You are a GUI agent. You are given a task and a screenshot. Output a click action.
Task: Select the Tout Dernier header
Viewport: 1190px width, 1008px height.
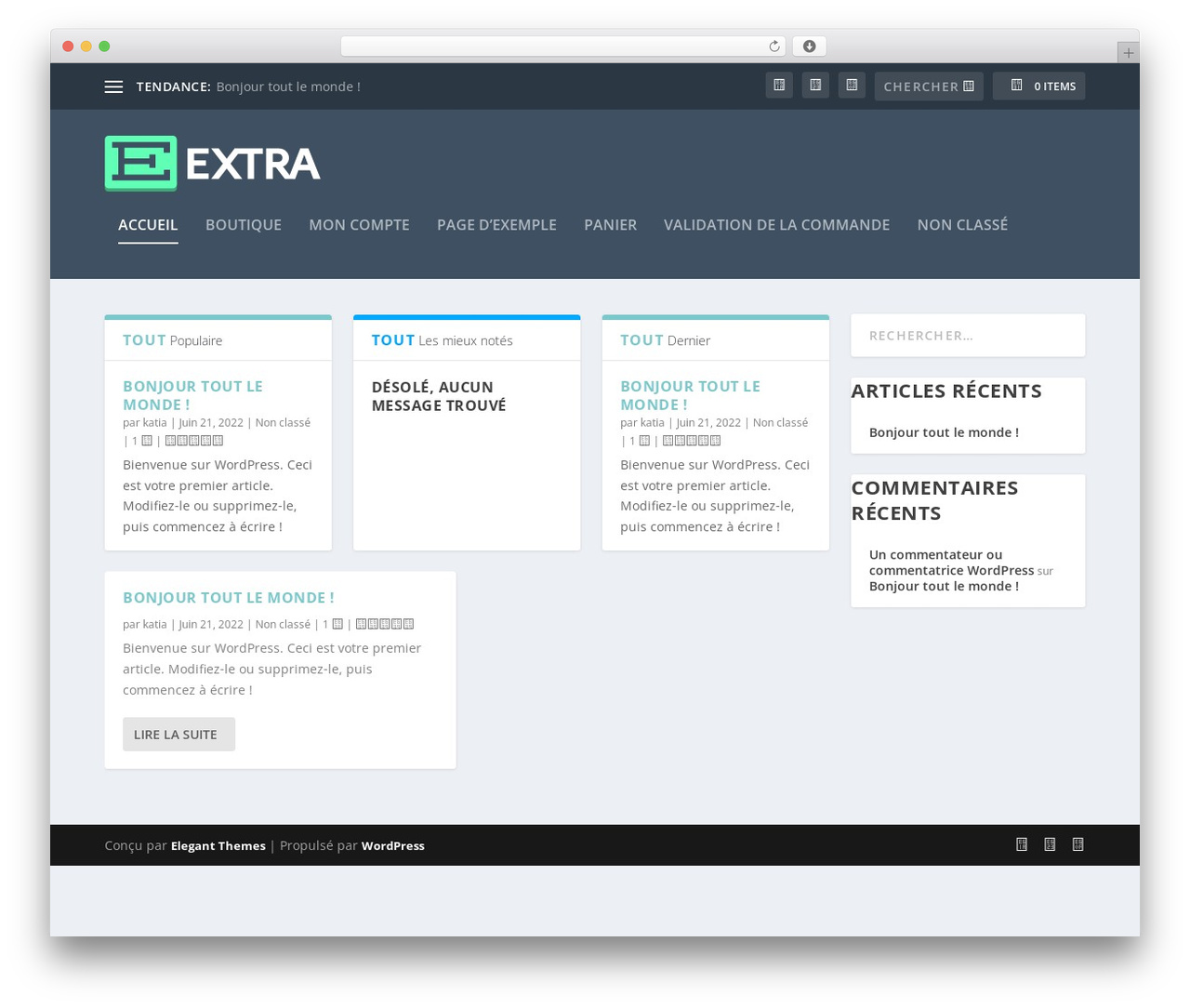point(715,340)
